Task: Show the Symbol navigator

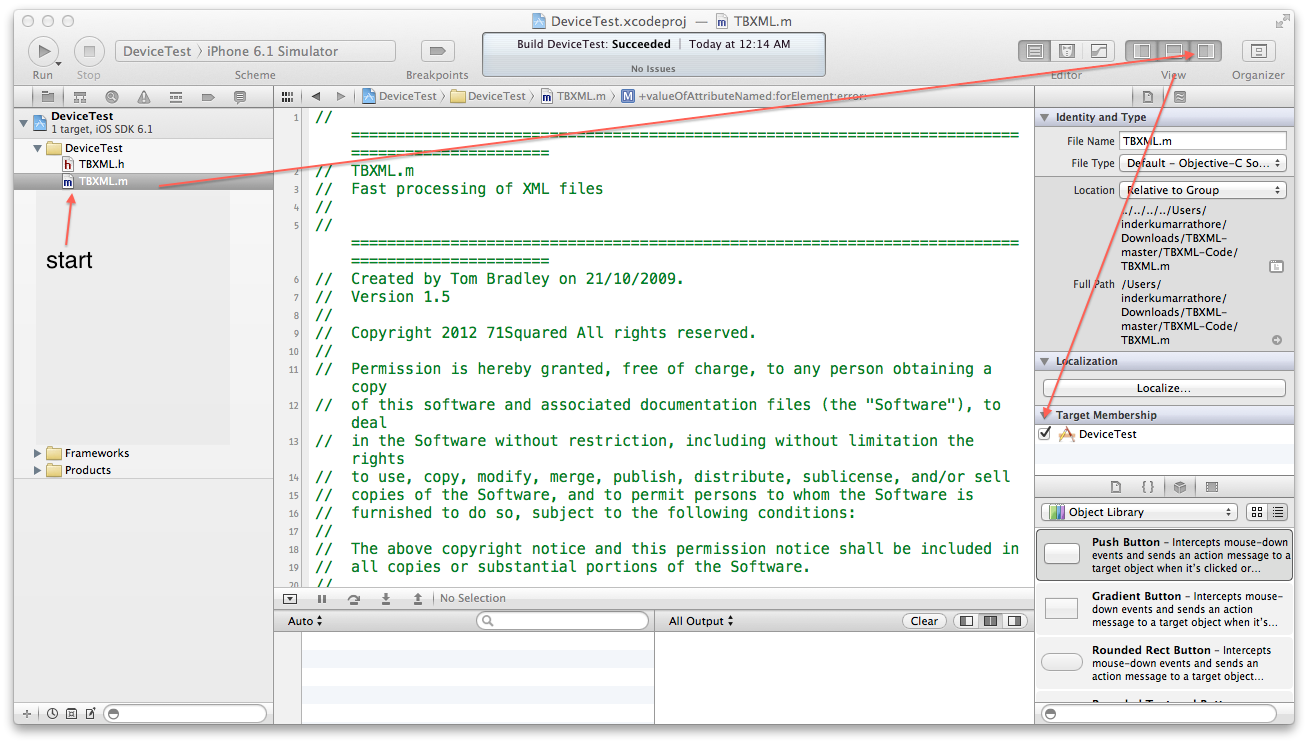Action: [x=80, y=97]
